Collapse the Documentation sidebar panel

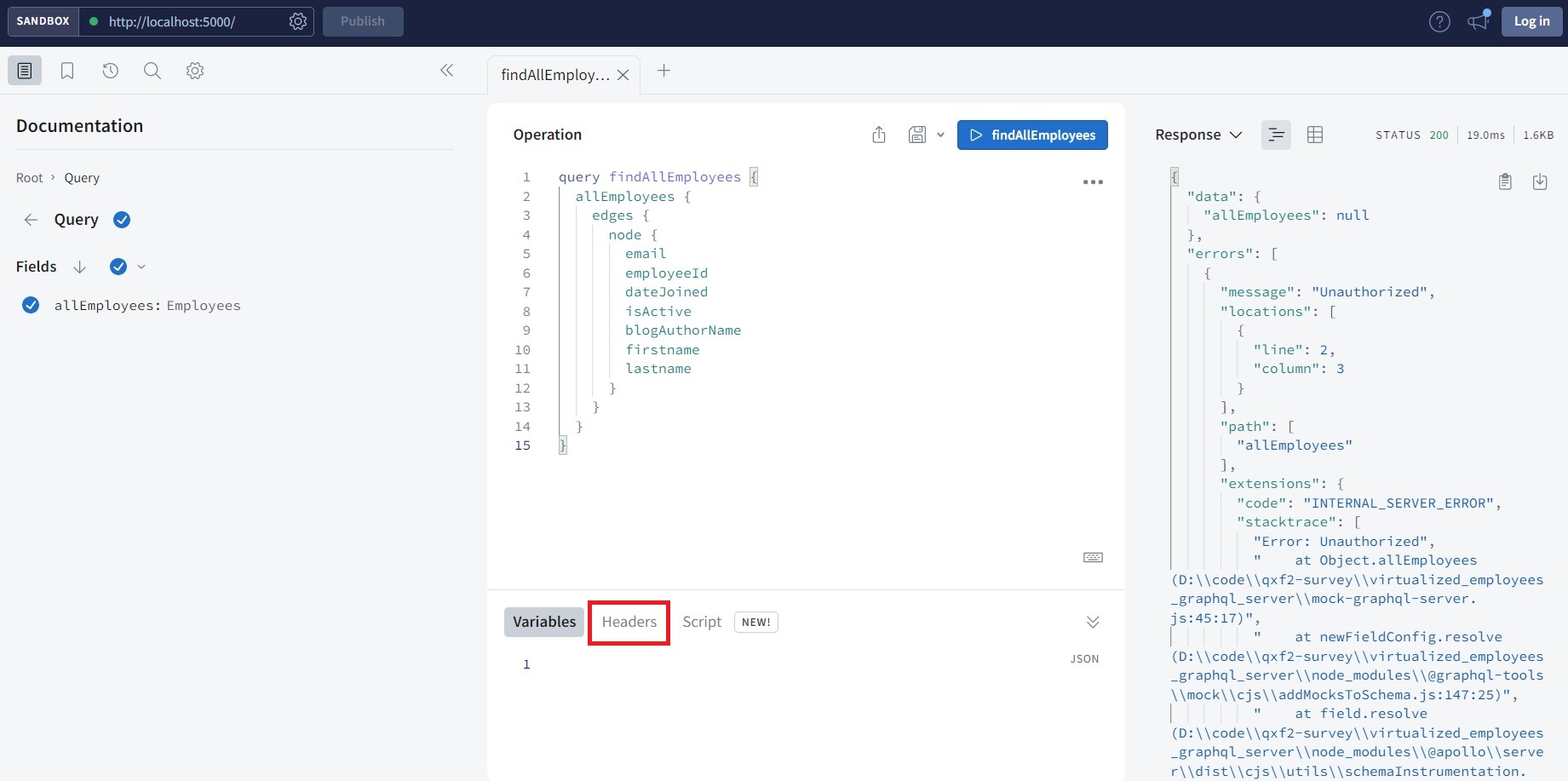tap(447, 71)
